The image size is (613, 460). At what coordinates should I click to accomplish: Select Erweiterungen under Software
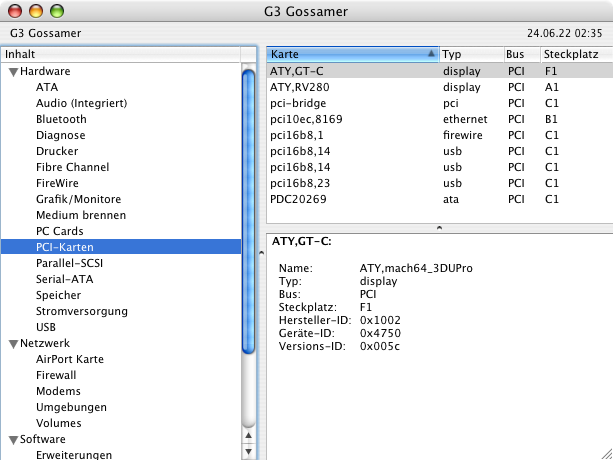(x=74, y=455)
